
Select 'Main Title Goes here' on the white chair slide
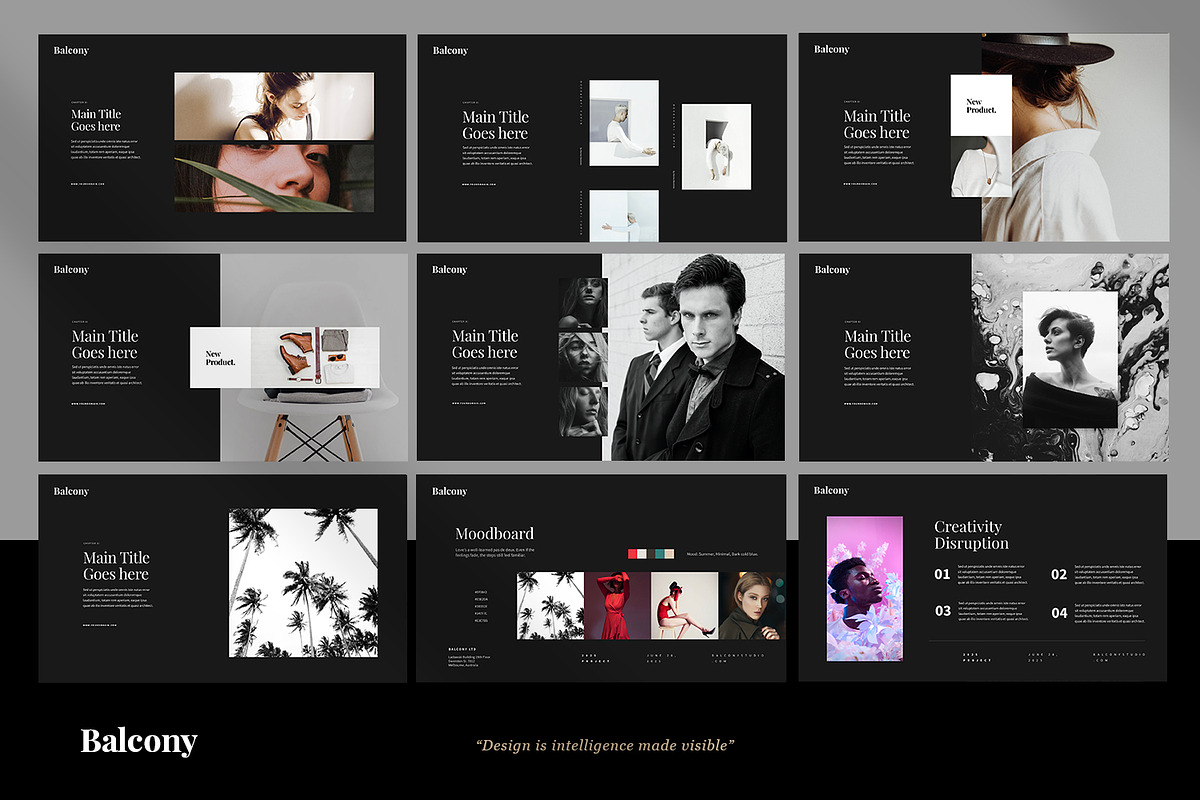pyautogui.click(x=105, y=344)
